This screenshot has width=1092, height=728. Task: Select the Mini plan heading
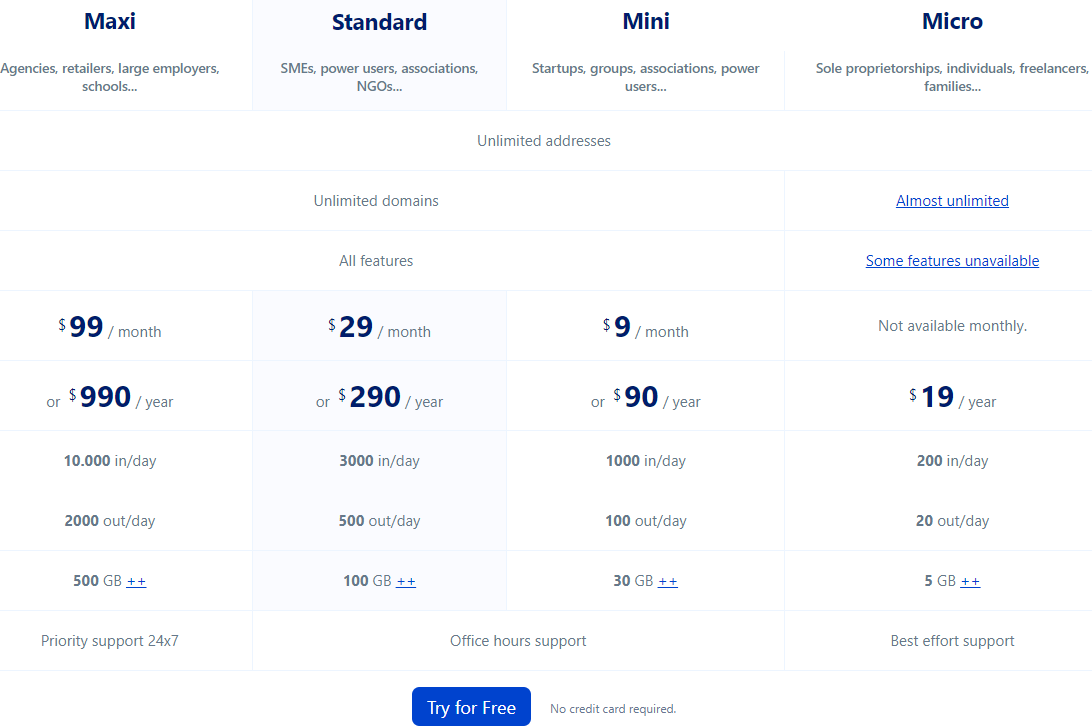click(x=646, y=21)
